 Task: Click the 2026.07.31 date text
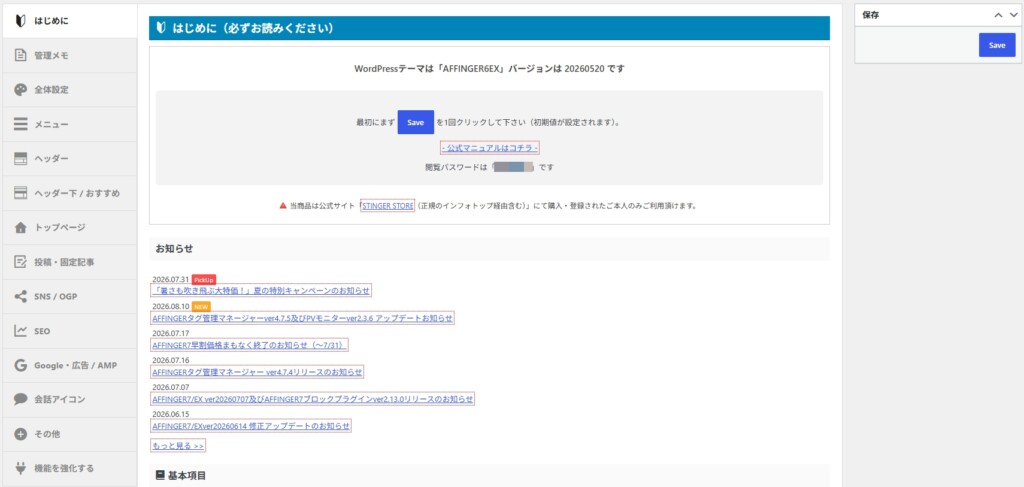[x=170, y=279]
